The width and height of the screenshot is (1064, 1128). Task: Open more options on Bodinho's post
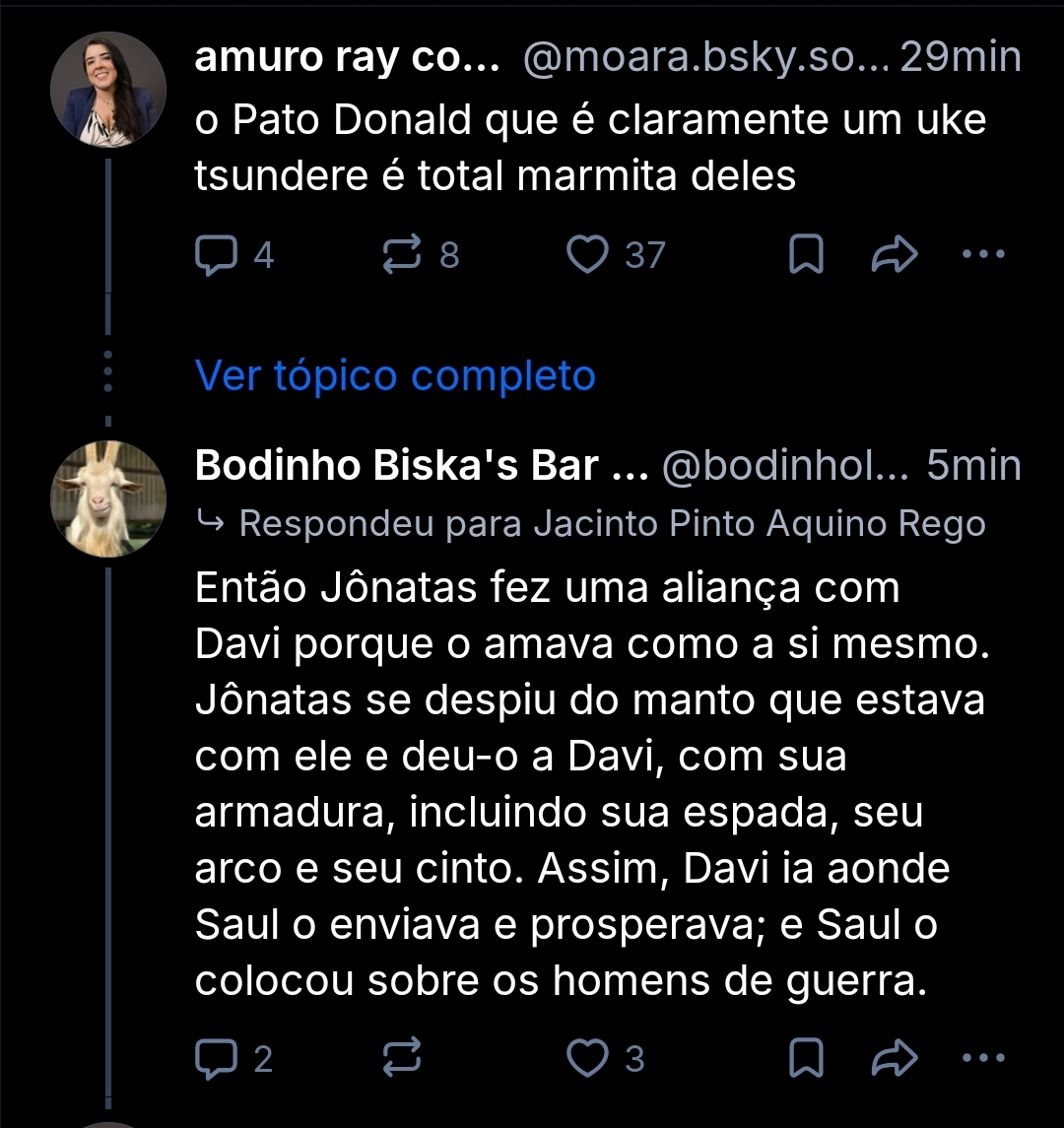click(x=981, y=1057)
